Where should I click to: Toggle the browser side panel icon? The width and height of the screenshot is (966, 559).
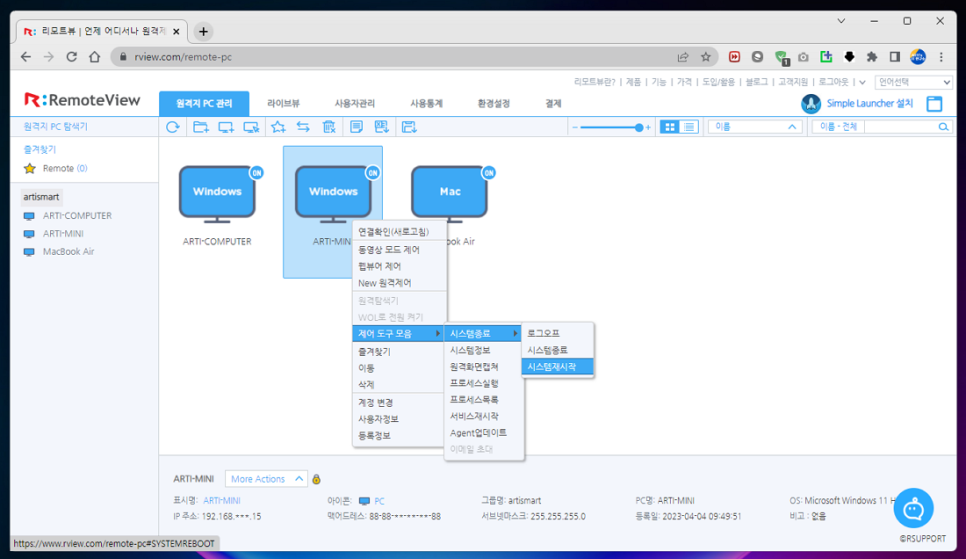[x=895, y=57]
